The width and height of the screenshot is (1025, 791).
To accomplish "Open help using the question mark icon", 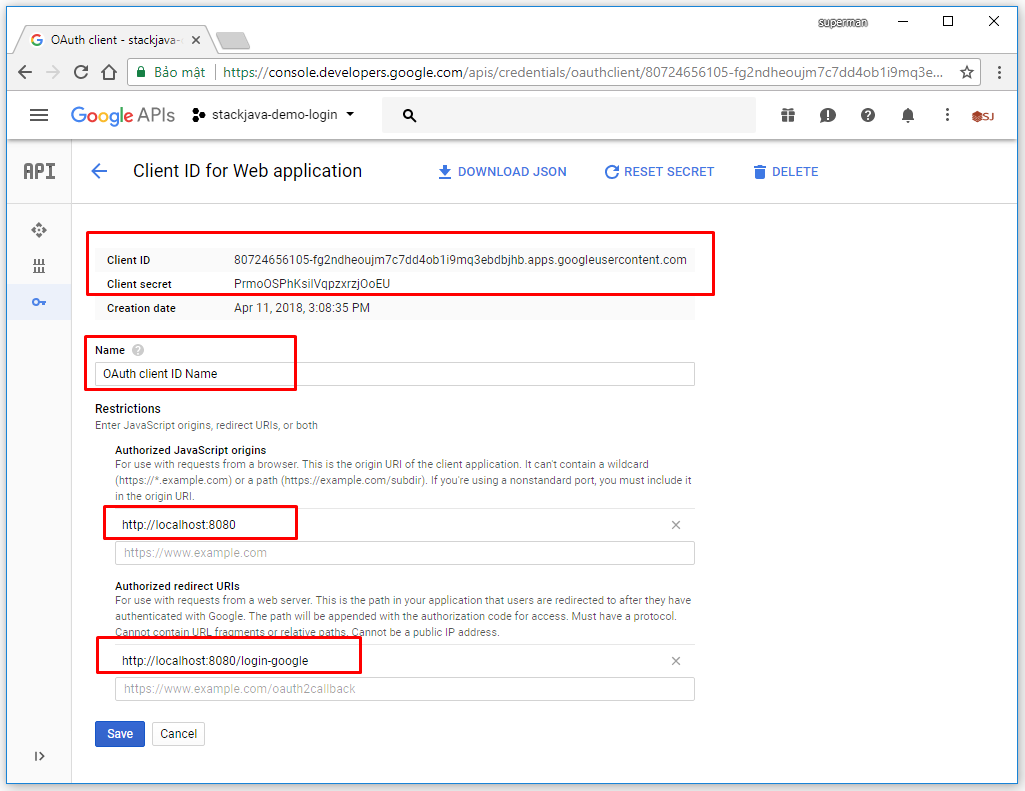I will coord(867,115).
